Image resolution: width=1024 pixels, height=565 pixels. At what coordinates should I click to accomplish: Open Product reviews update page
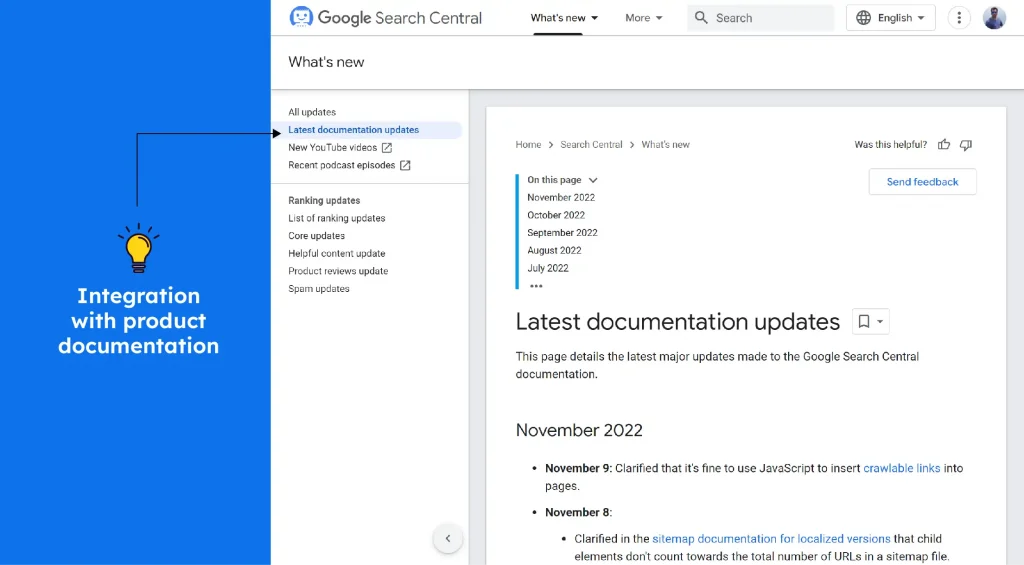click(338, 271)
